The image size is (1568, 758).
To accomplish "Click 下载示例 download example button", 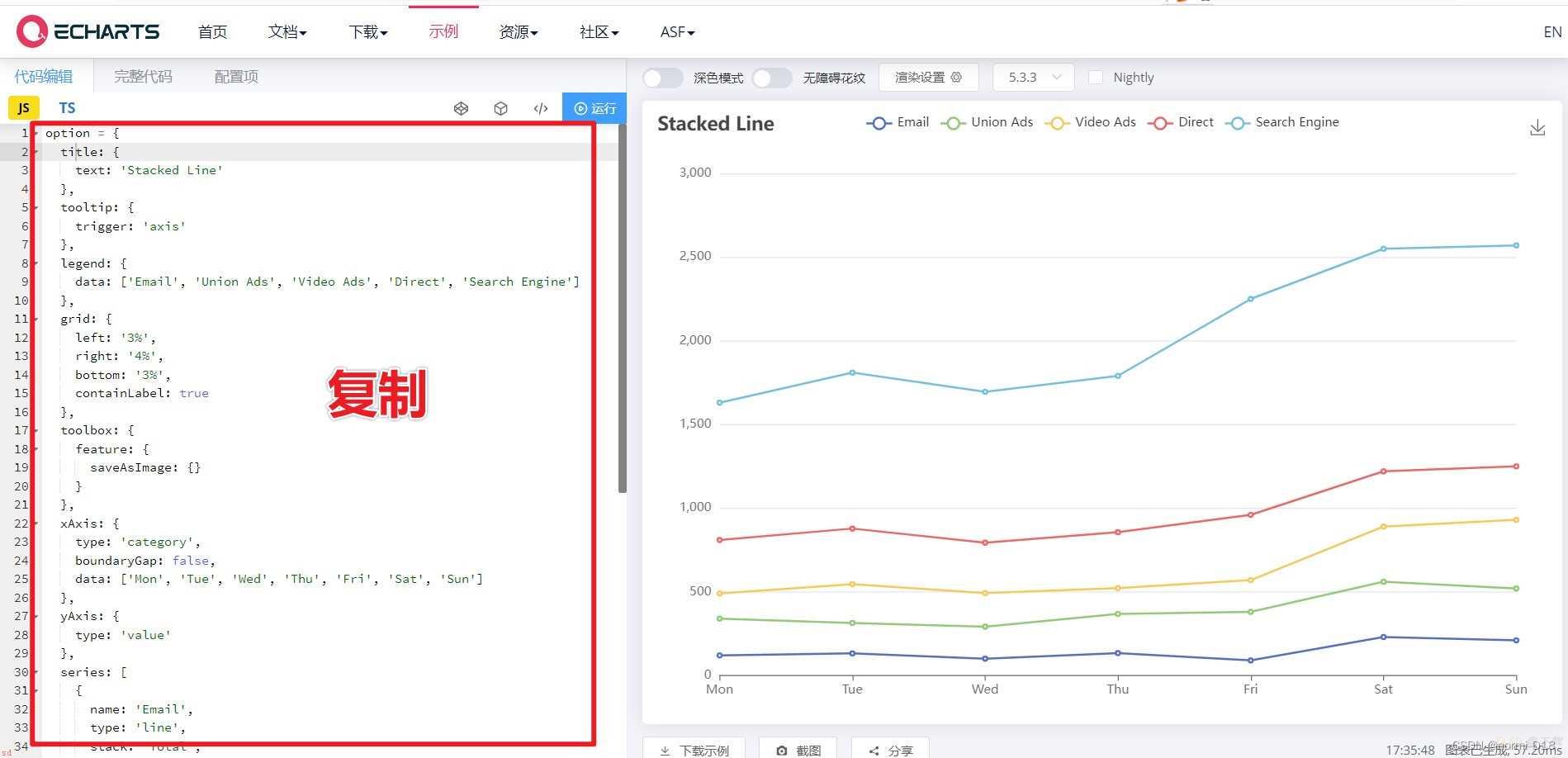I will tap(694, 749).
